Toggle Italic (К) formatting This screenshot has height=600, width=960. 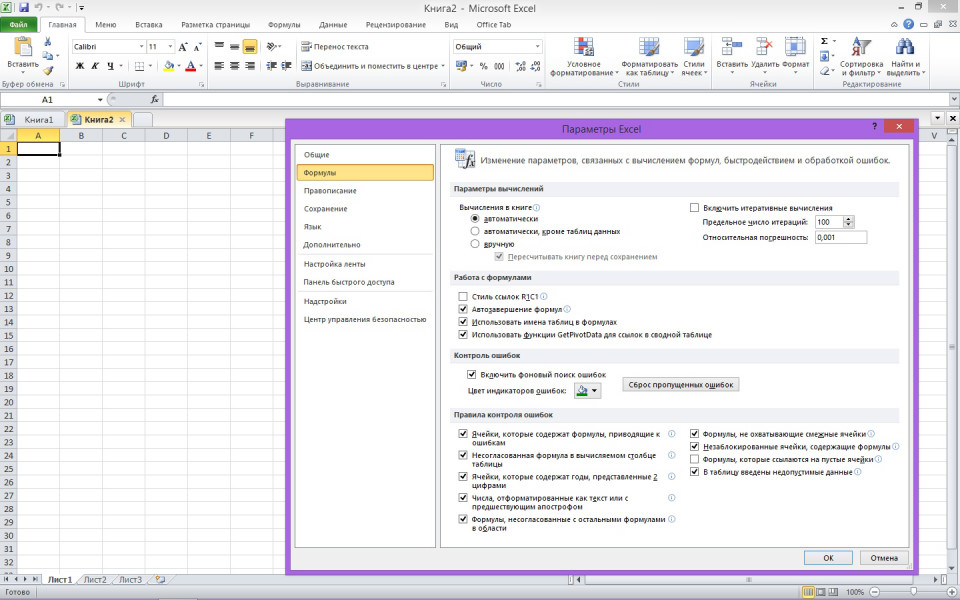tap(95, 66)
